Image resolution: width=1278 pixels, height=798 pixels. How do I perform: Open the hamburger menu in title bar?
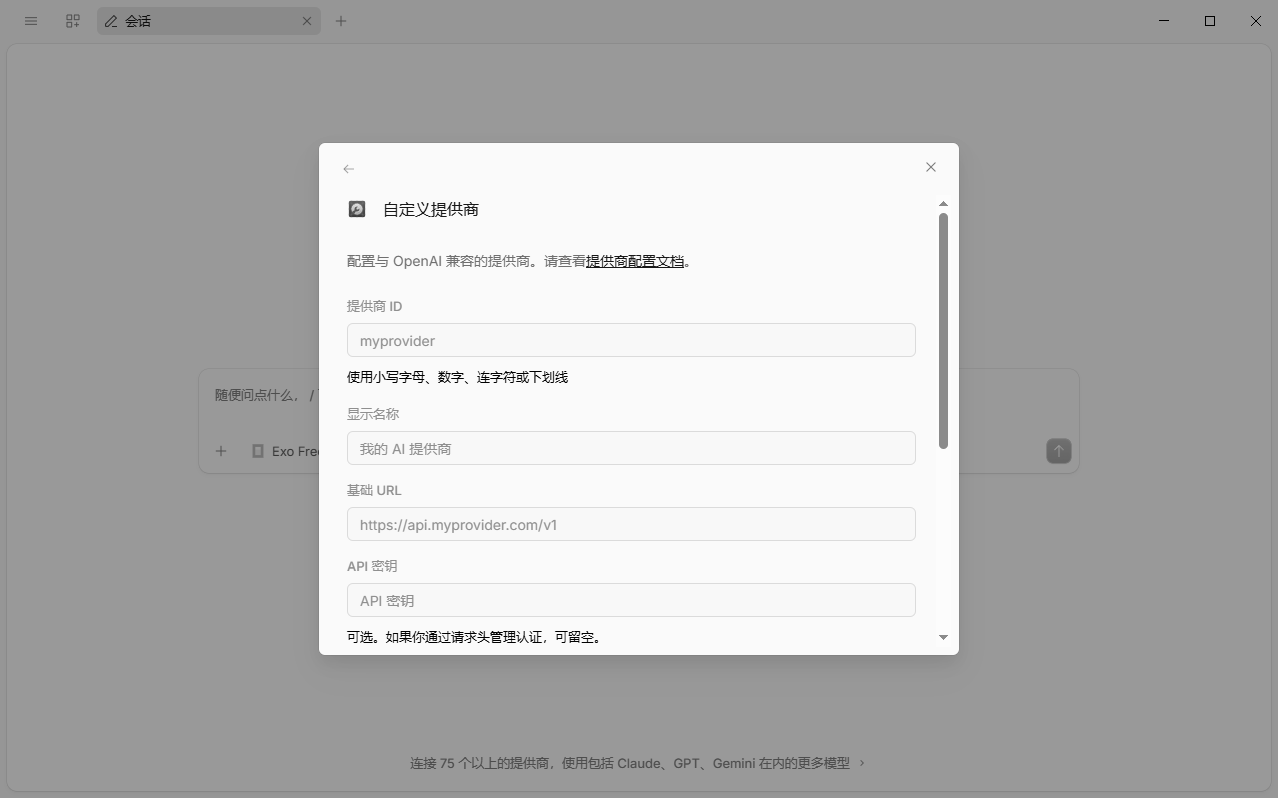(31, 21)
